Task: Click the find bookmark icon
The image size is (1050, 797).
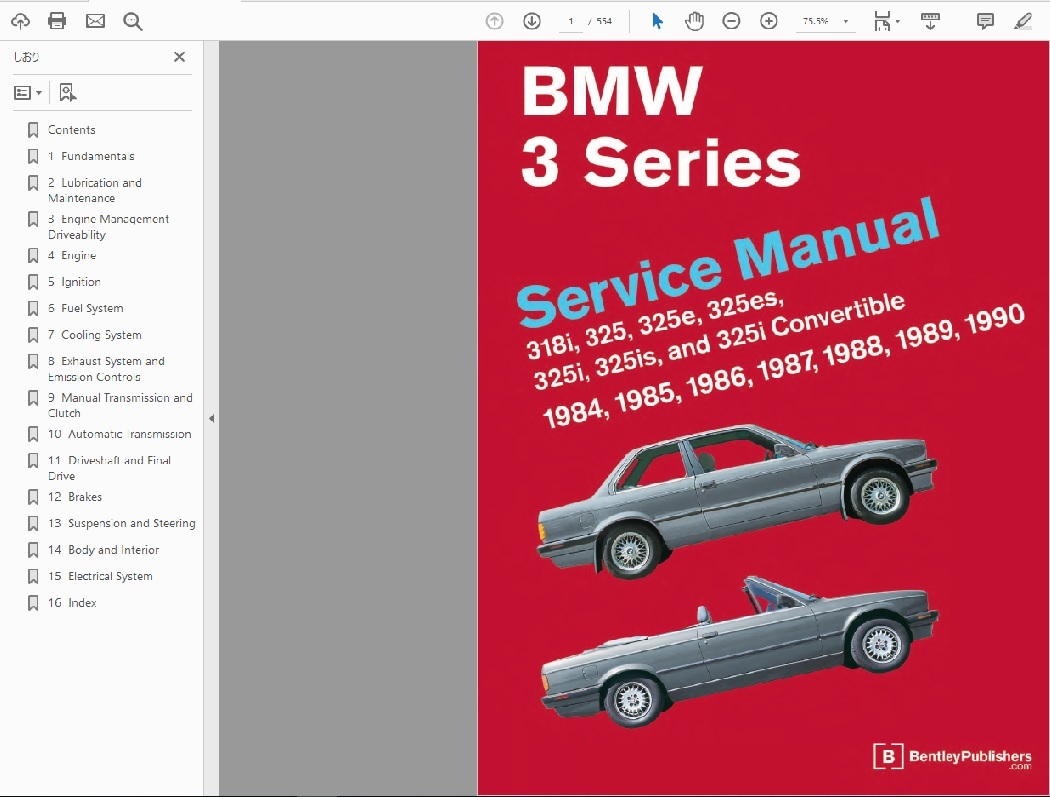Action: click(67, 92)
